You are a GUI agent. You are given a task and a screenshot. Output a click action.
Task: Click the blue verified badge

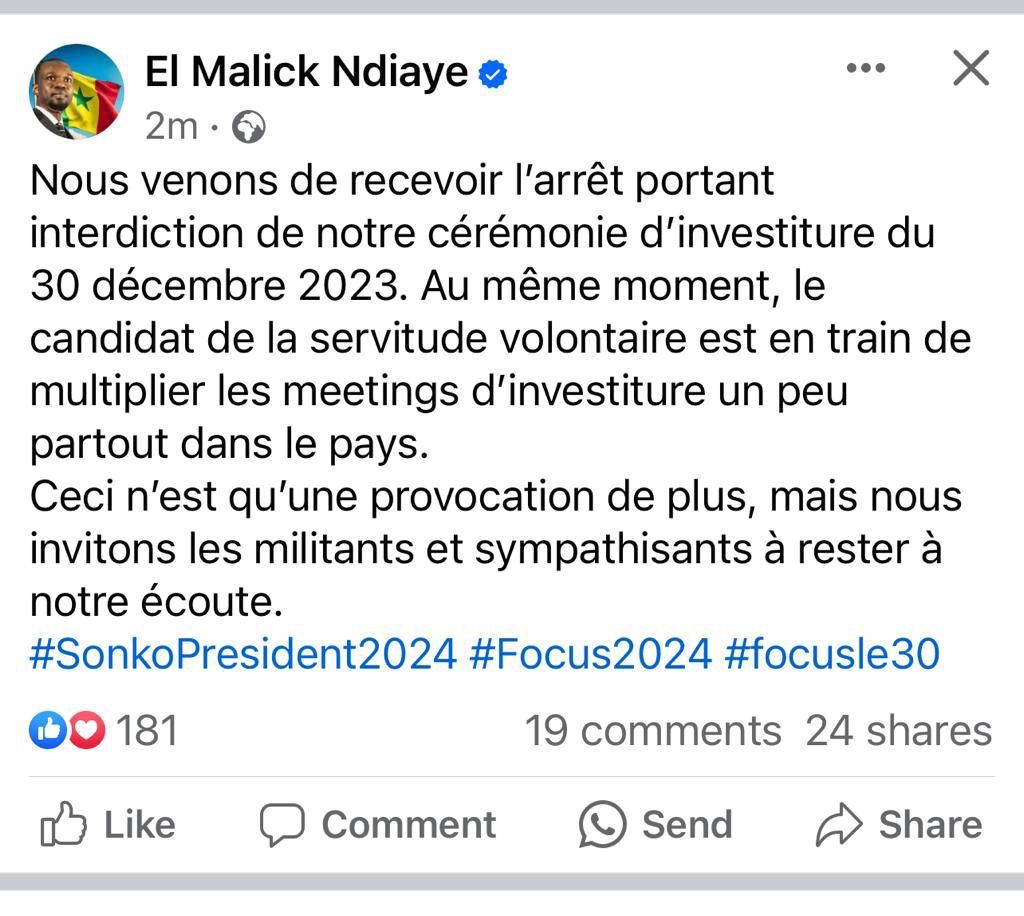(x=493, y=74)
